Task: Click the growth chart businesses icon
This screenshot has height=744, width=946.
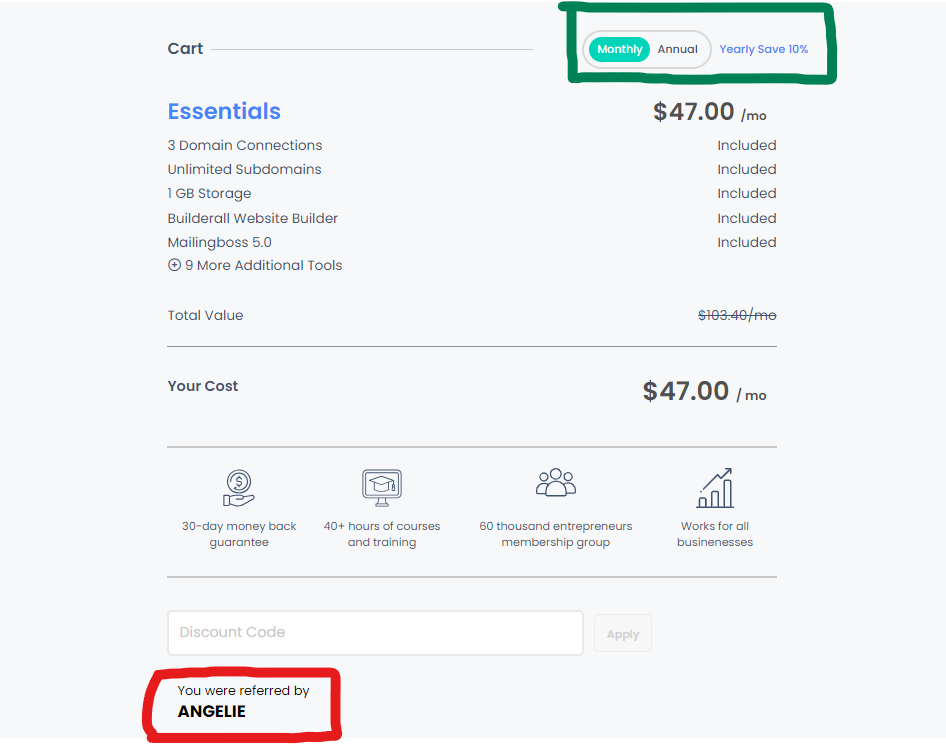Action: [x=715, y=488]
